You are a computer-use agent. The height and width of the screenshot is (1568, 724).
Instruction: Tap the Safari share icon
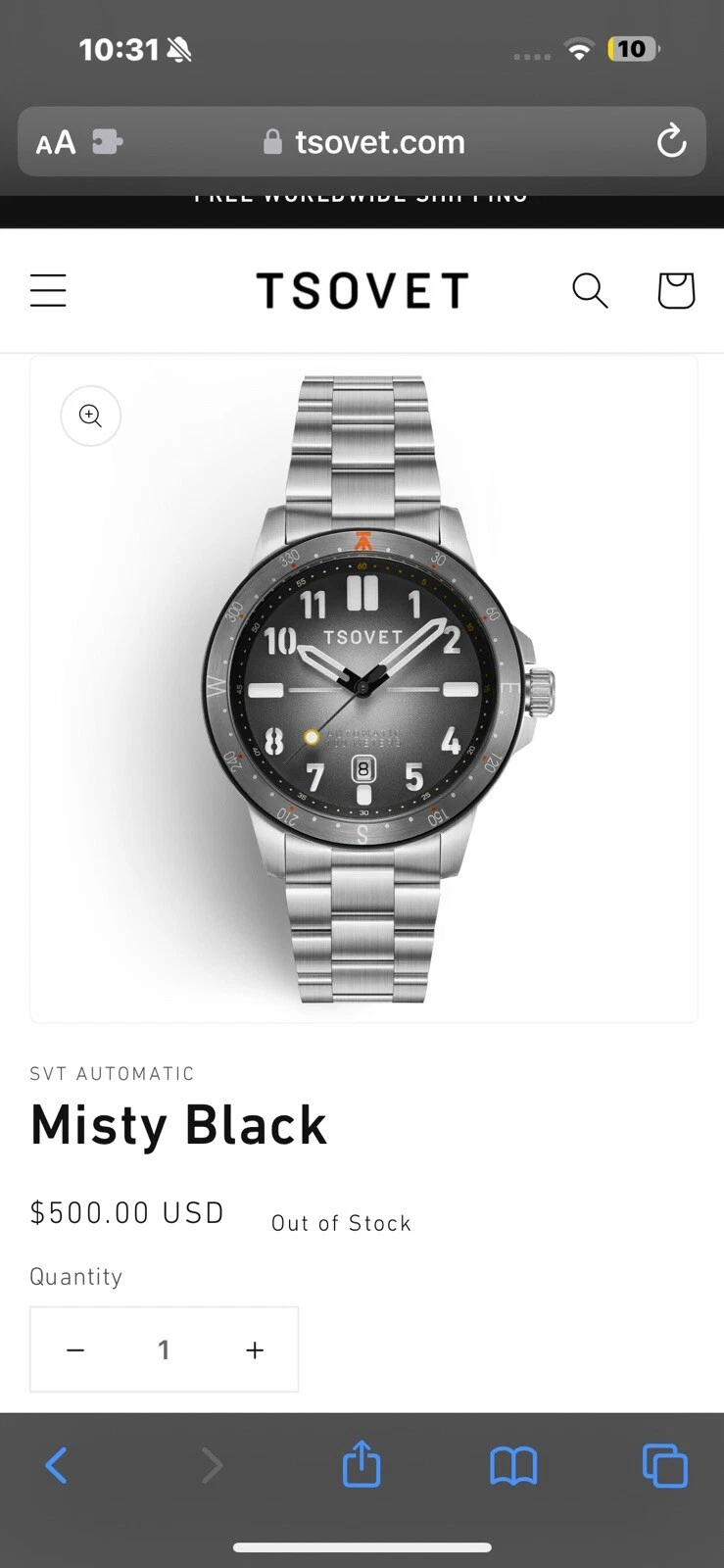(362, 1465)
